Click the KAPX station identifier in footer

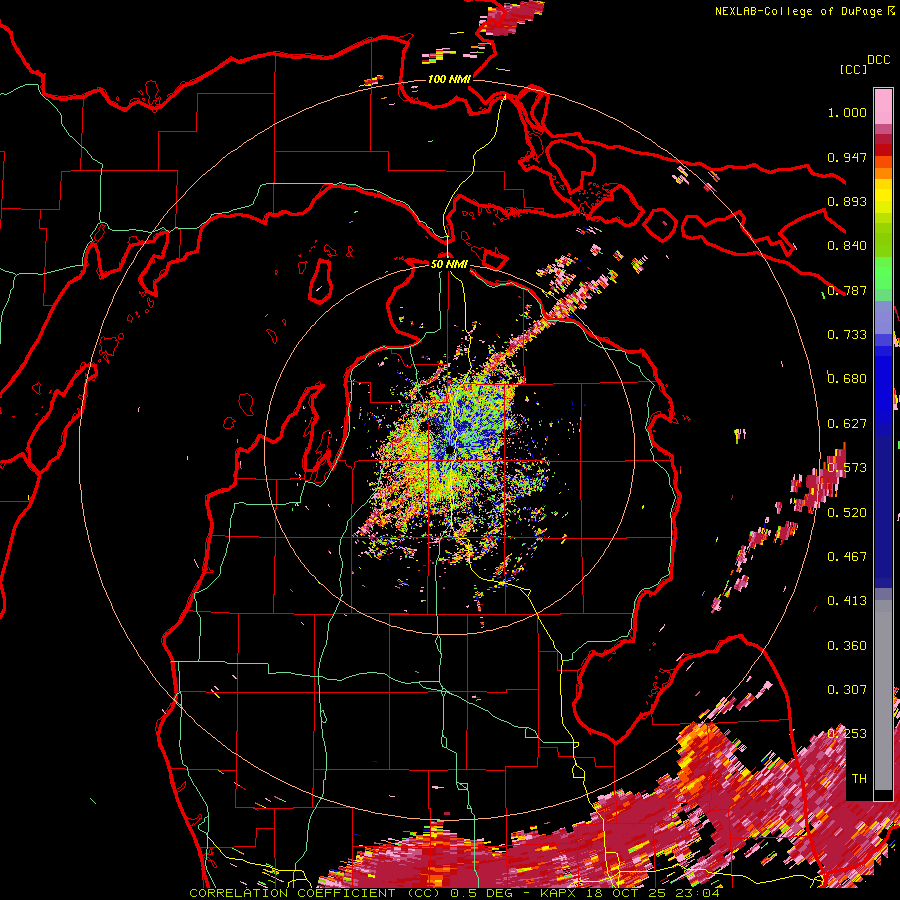pyautogui.click(x=560, y=893)
